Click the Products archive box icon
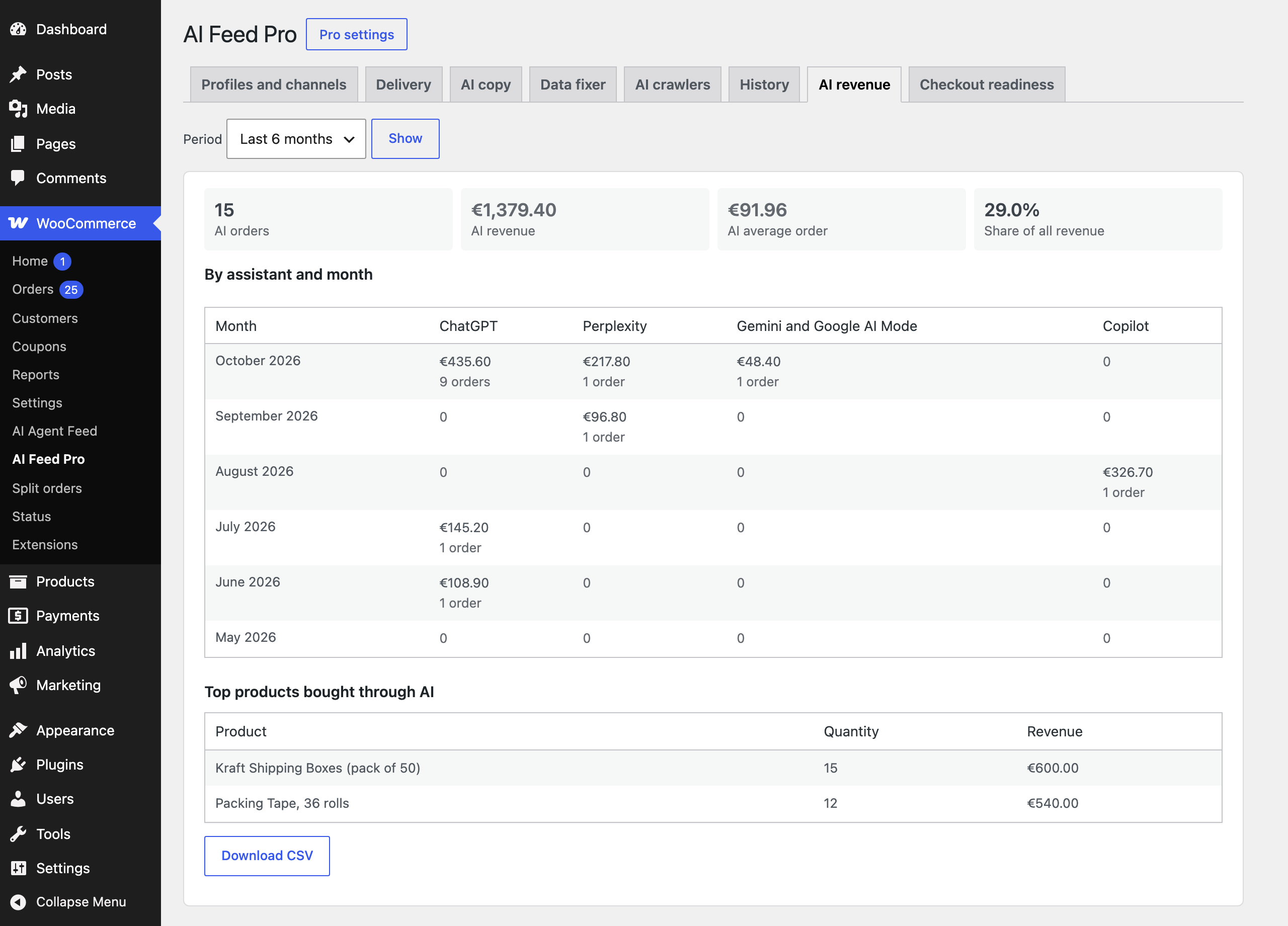The height and width of the screenshot is (926, 1288). point(18,581)
